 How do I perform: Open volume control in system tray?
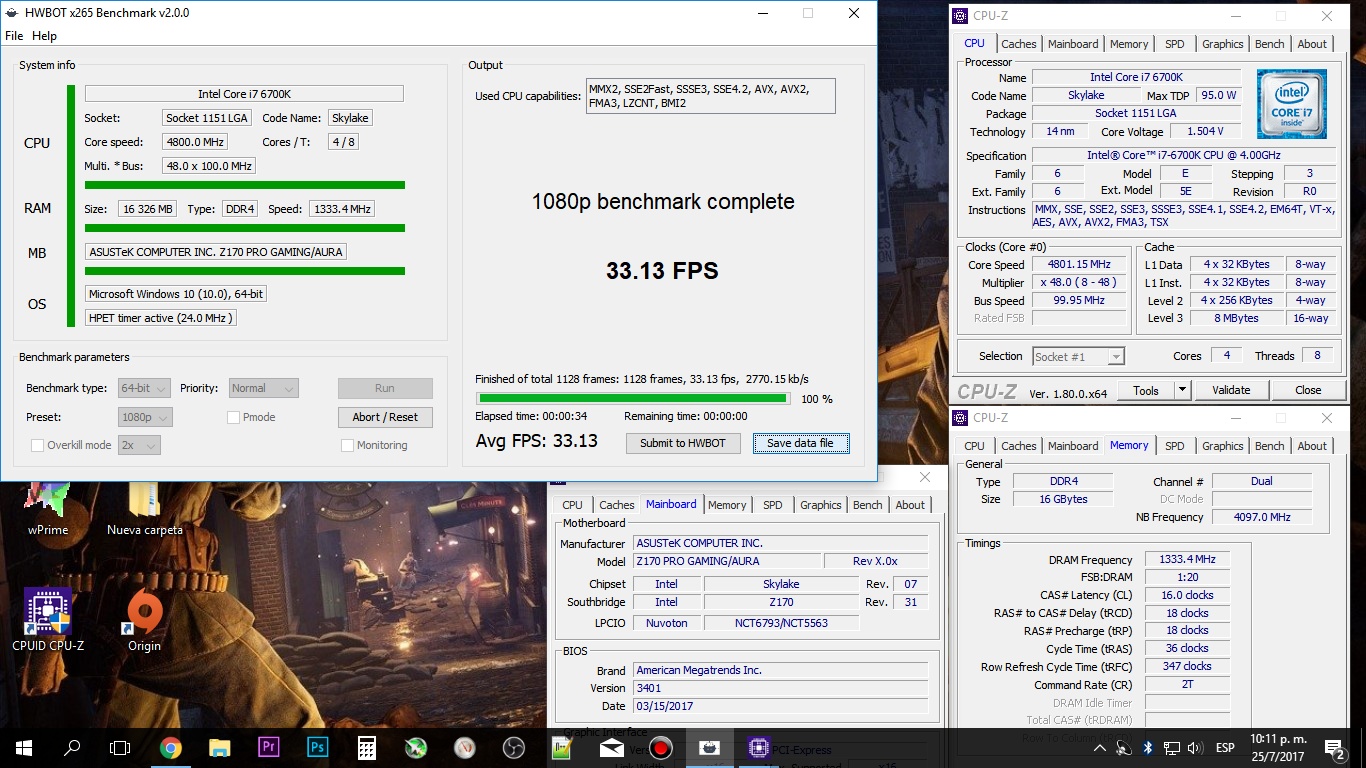coord(1194,748)
